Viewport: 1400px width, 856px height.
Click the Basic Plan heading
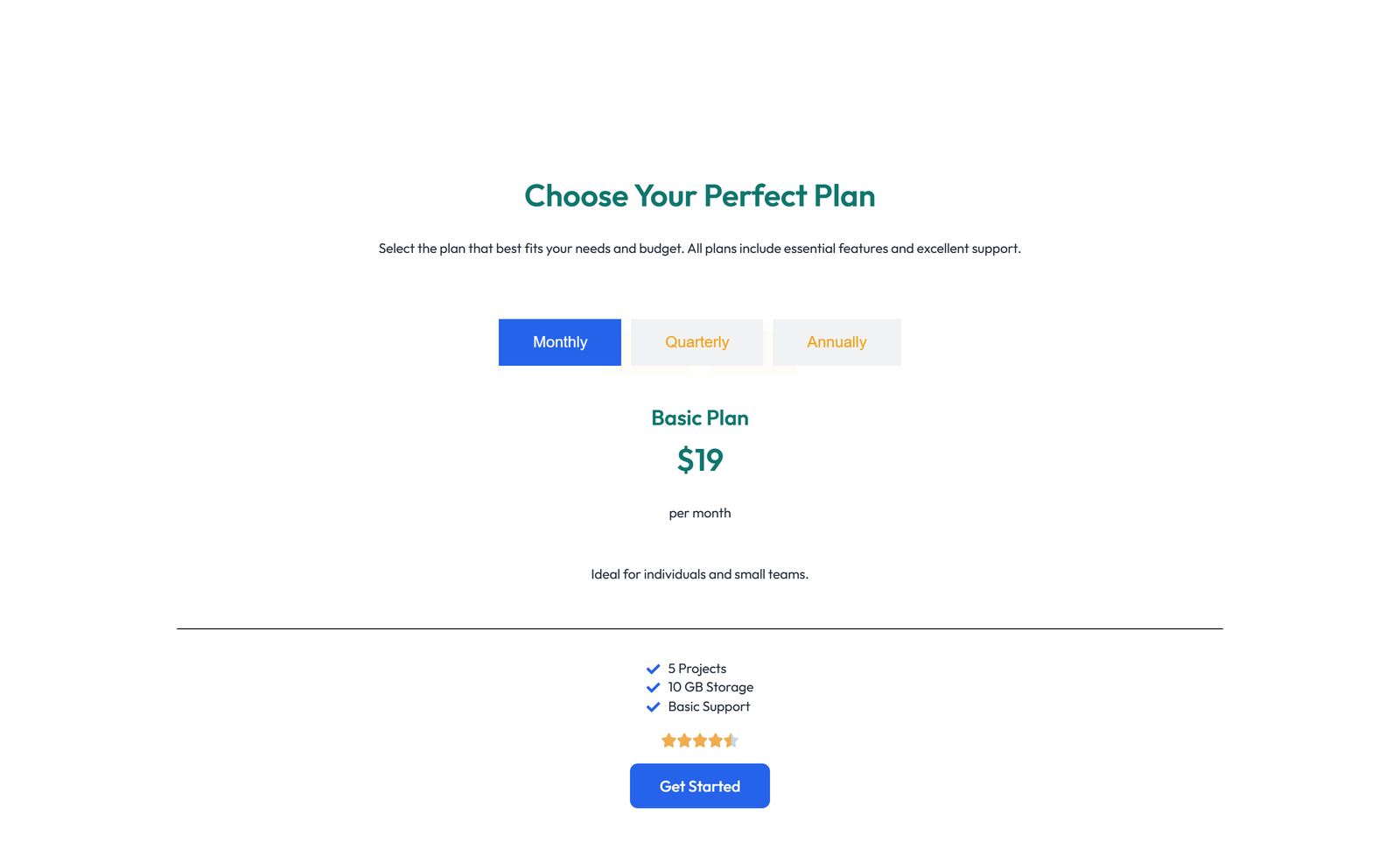click(x=699, y=418)
